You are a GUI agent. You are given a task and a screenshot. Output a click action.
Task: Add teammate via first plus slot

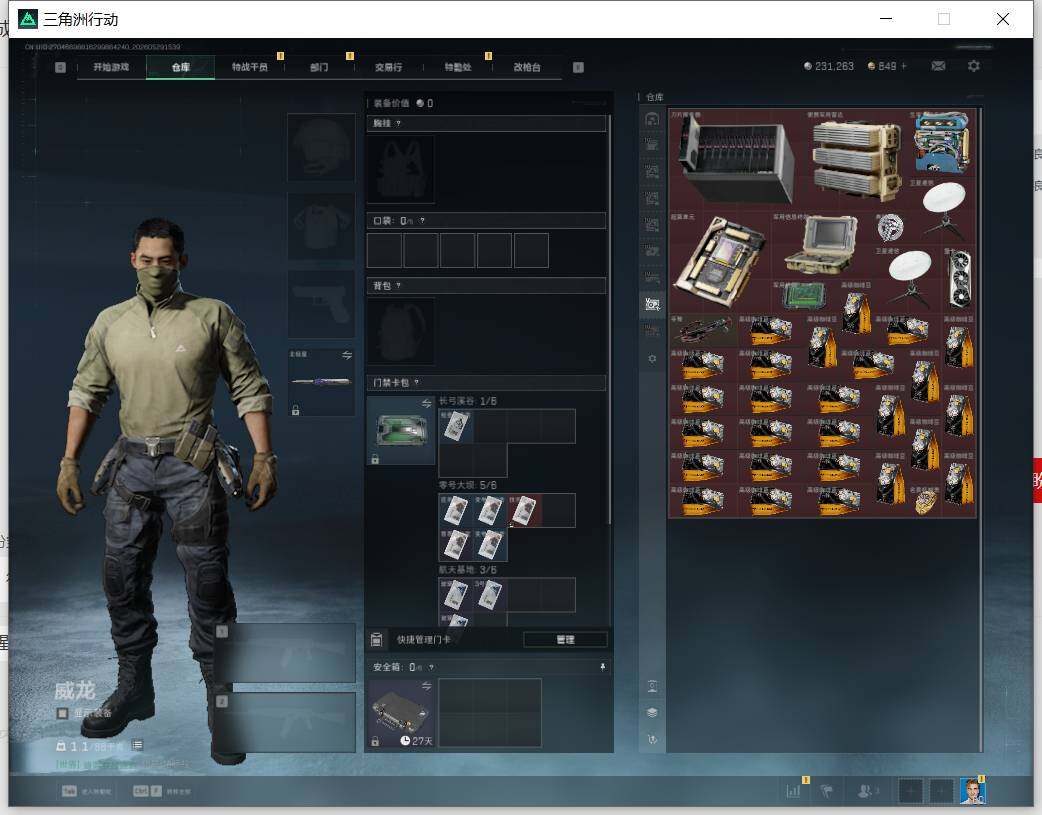[910, 791]
